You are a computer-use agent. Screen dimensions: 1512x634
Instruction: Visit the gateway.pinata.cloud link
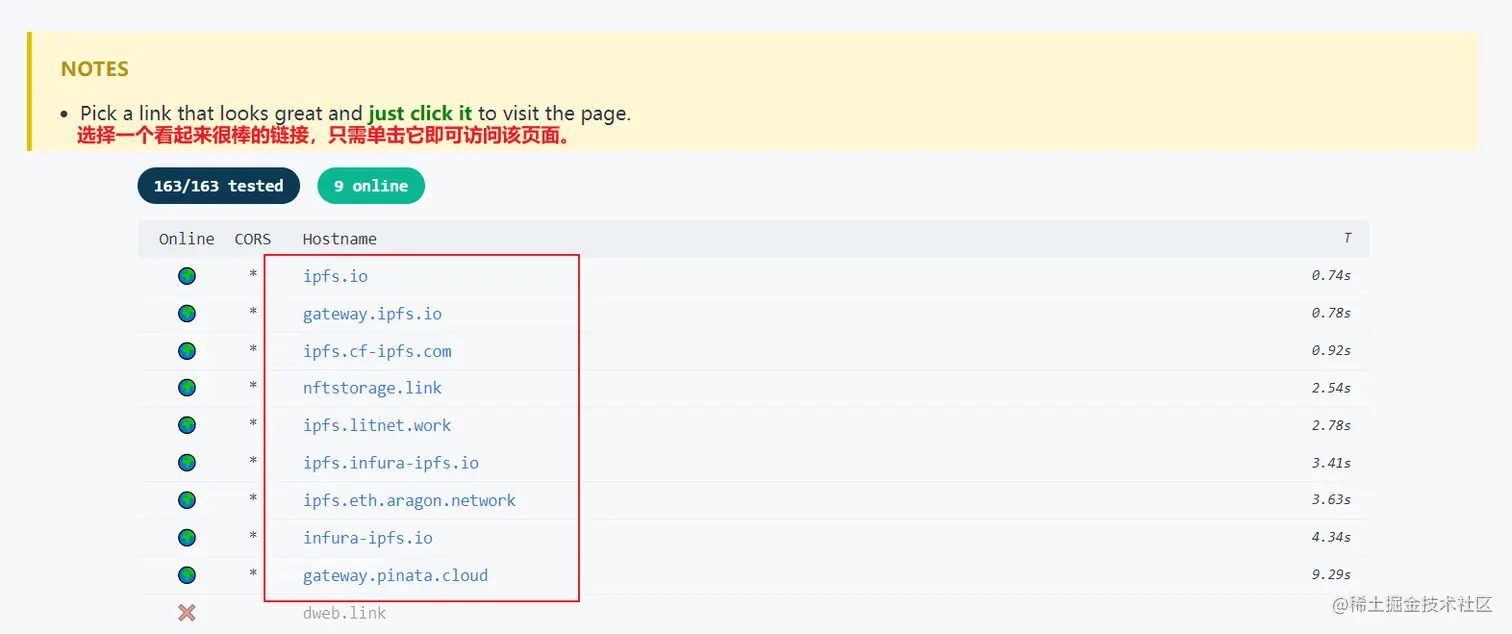[395, 576]
